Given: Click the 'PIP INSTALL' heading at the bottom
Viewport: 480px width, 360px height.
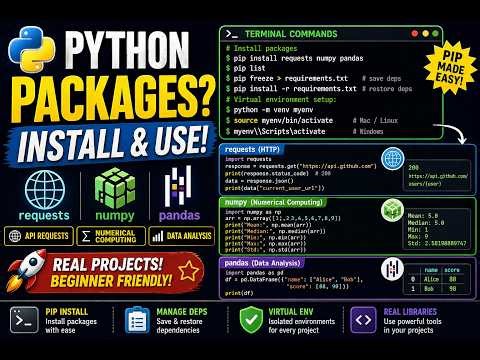Looking at the screenshot, I should tap(67, 312).
